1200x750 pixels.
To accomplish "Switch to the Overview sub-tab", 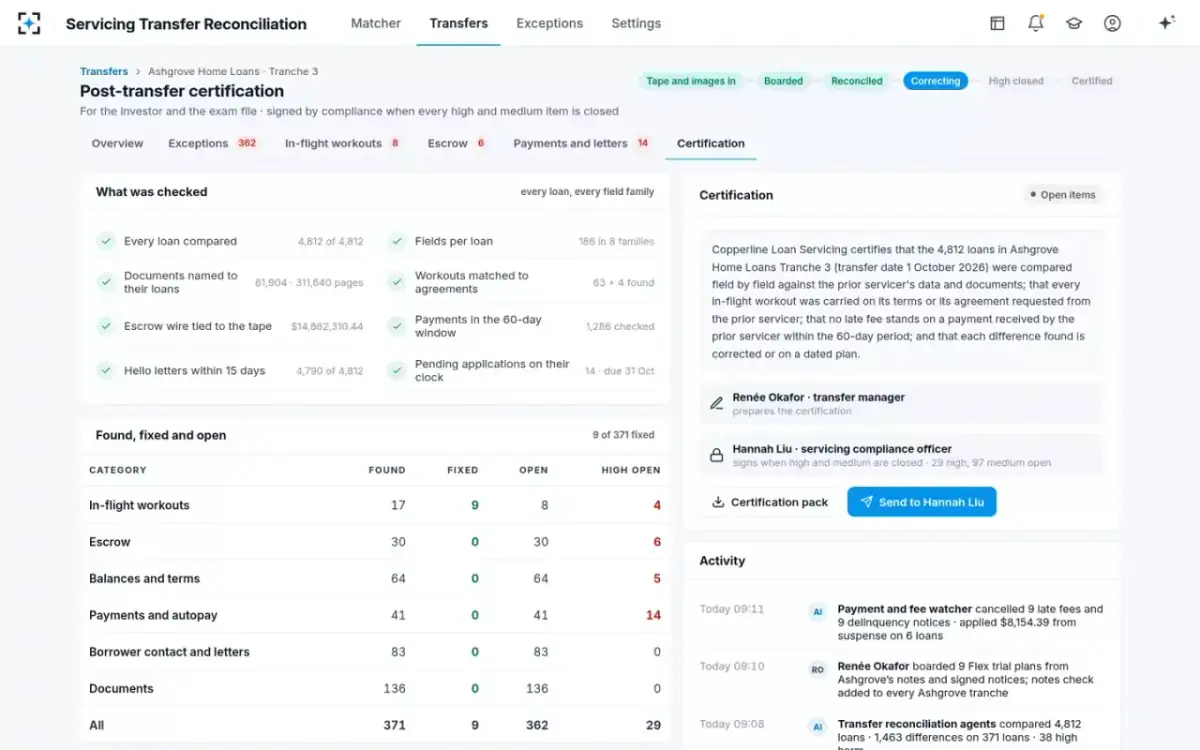I will (x=117, y=143).
